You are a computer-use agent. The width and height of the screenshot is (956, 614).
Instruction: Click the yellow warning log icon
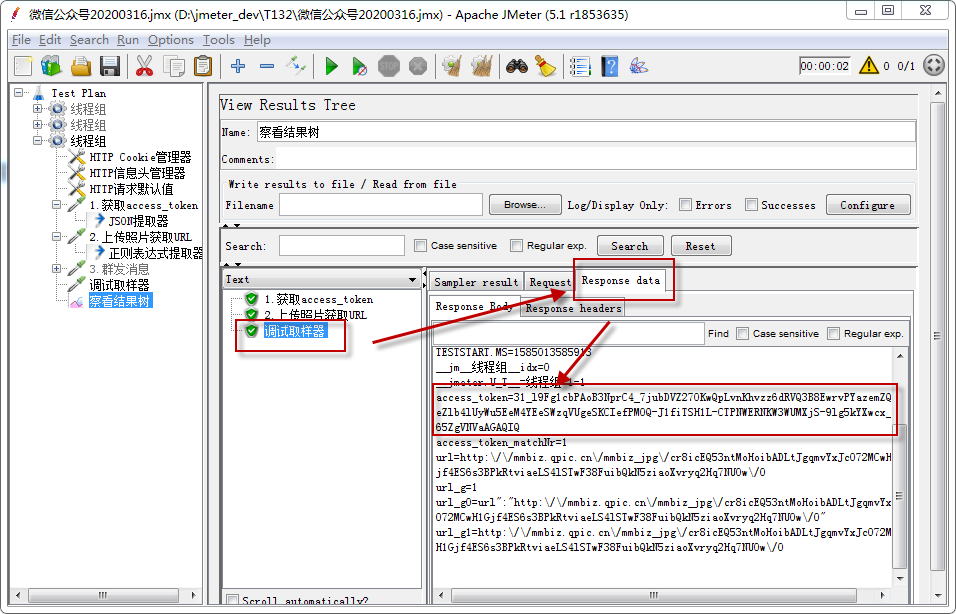(x=868, y=65)
